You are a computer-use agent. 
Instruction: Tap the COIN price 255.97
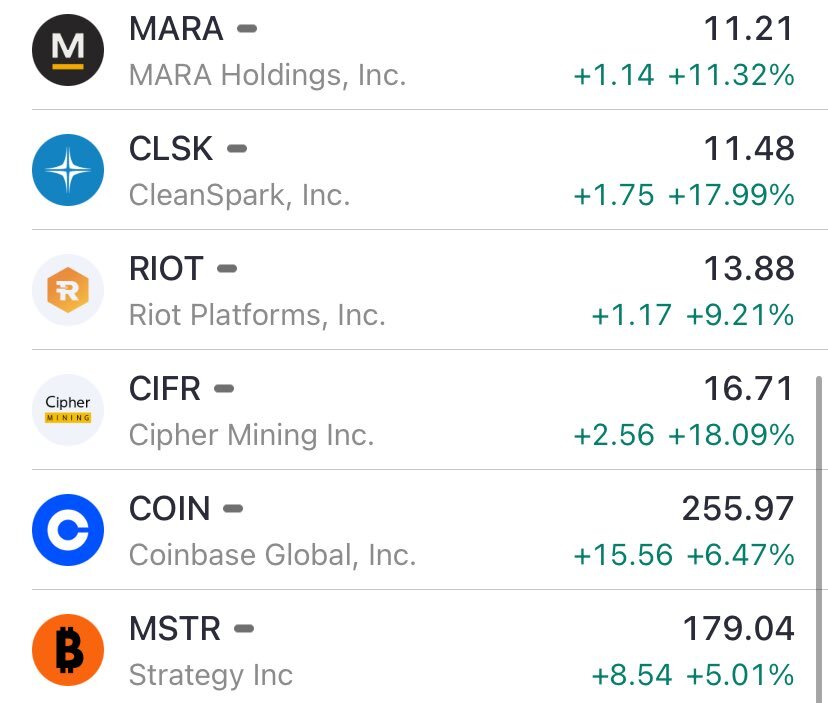(738, 509)
